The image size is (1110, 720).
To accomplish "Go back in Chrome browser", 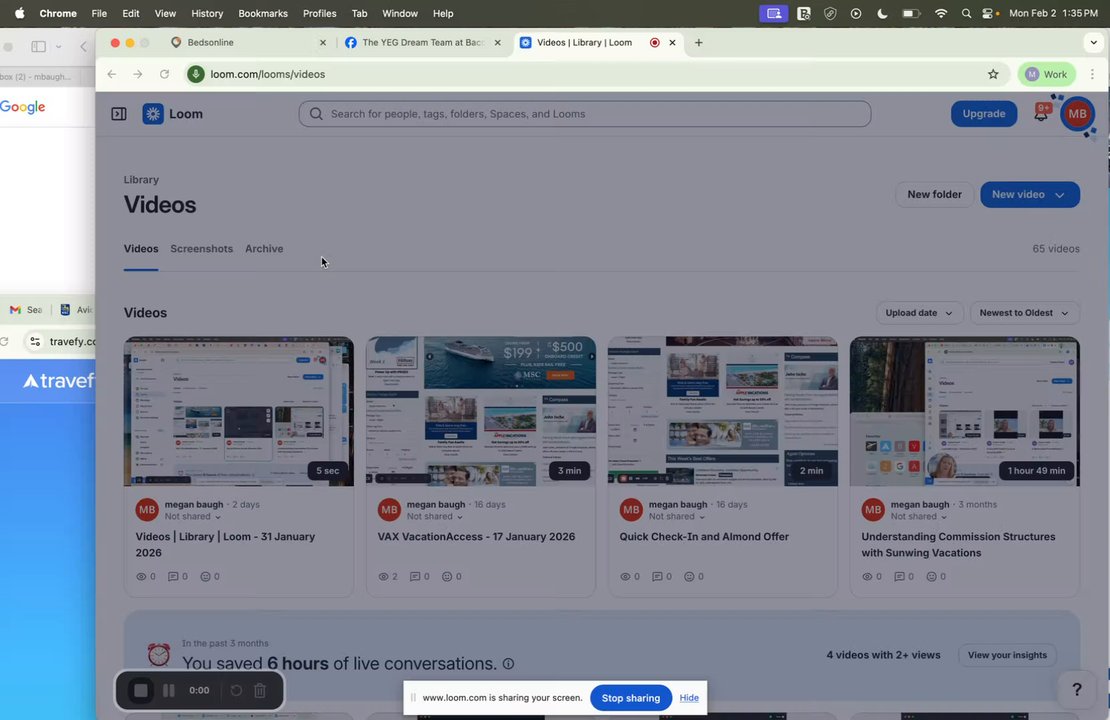I will 112,74.
